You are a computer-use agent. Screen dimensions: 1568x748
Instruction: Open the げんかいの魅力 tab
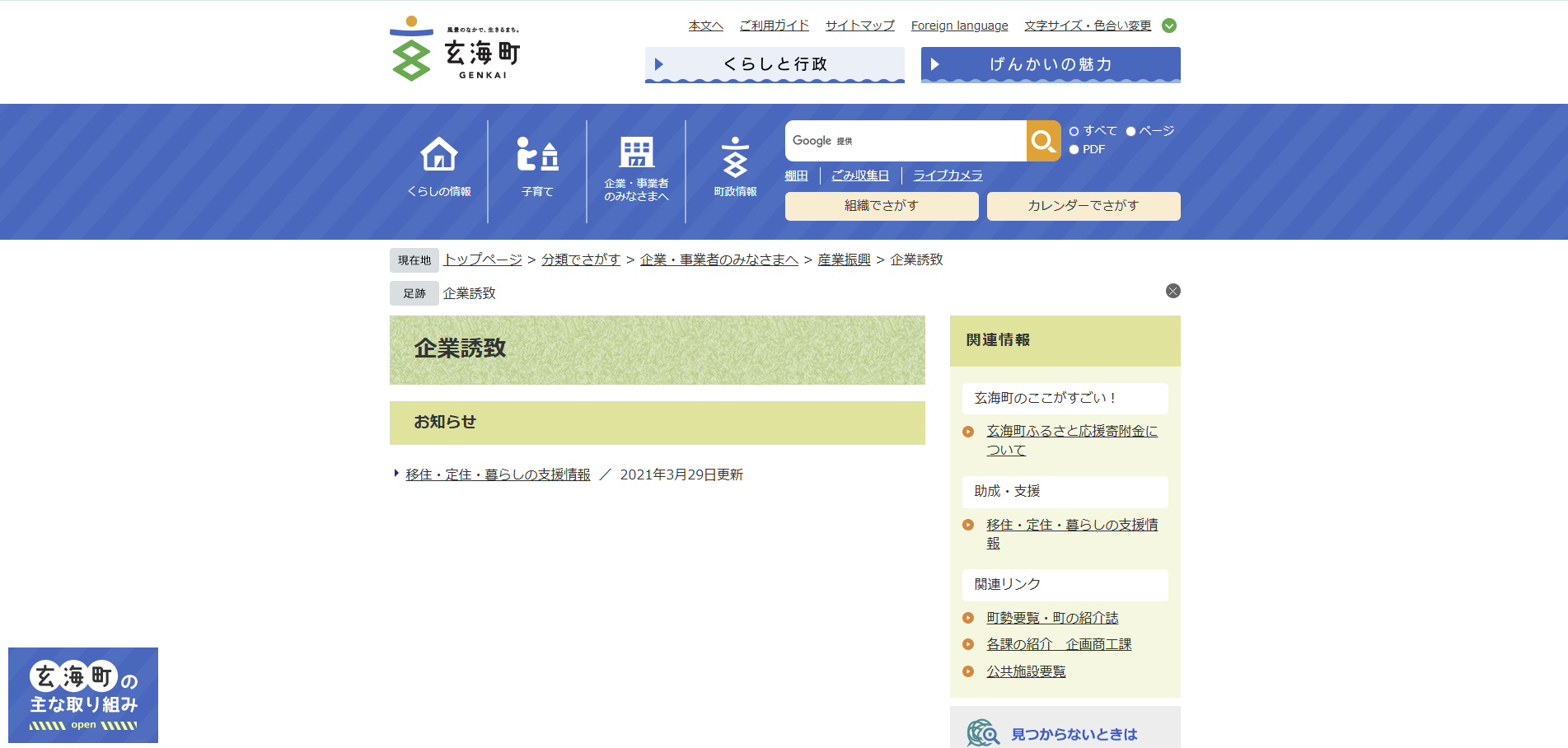(x=1051, y=64)
